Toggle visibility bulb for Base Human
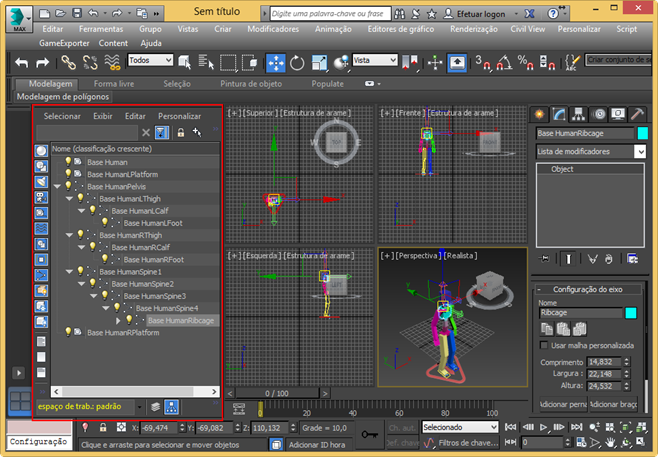 click(68, 162)
